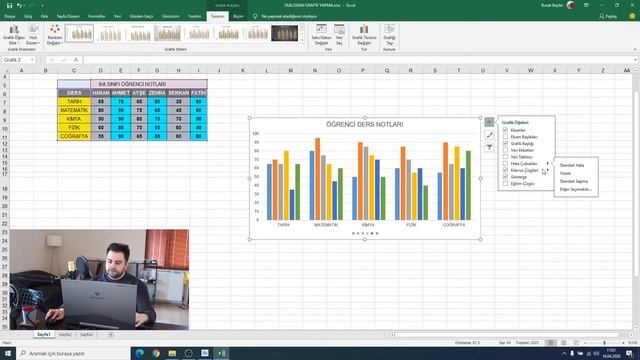
Task: Select the first chart style thumbnail
Action: 79,33
